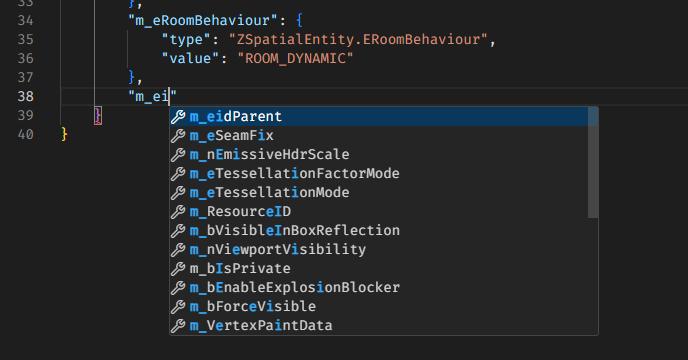The height and width of the screenshot is (360, 688).
Task: Click line number 34 in the gutter
Action: tap(25, 21)
